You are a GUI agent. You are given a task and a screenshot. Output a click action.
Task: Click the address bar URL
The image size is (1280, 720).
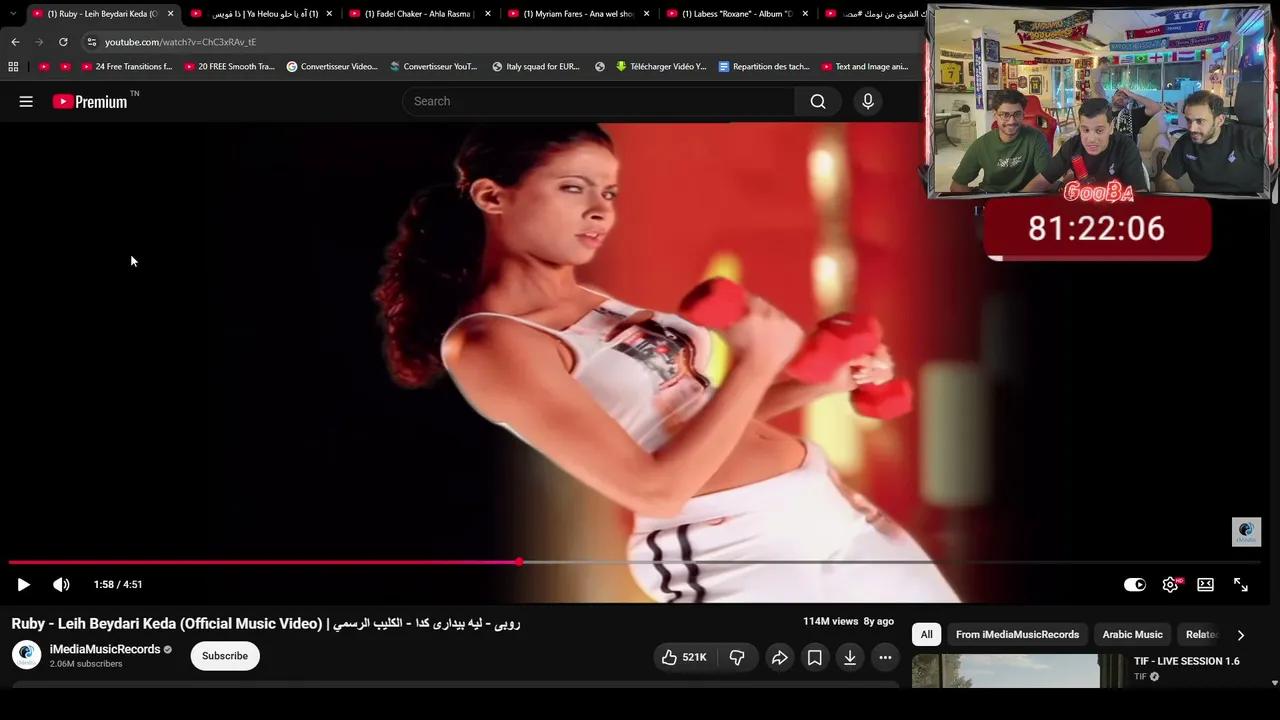[181, 42]
